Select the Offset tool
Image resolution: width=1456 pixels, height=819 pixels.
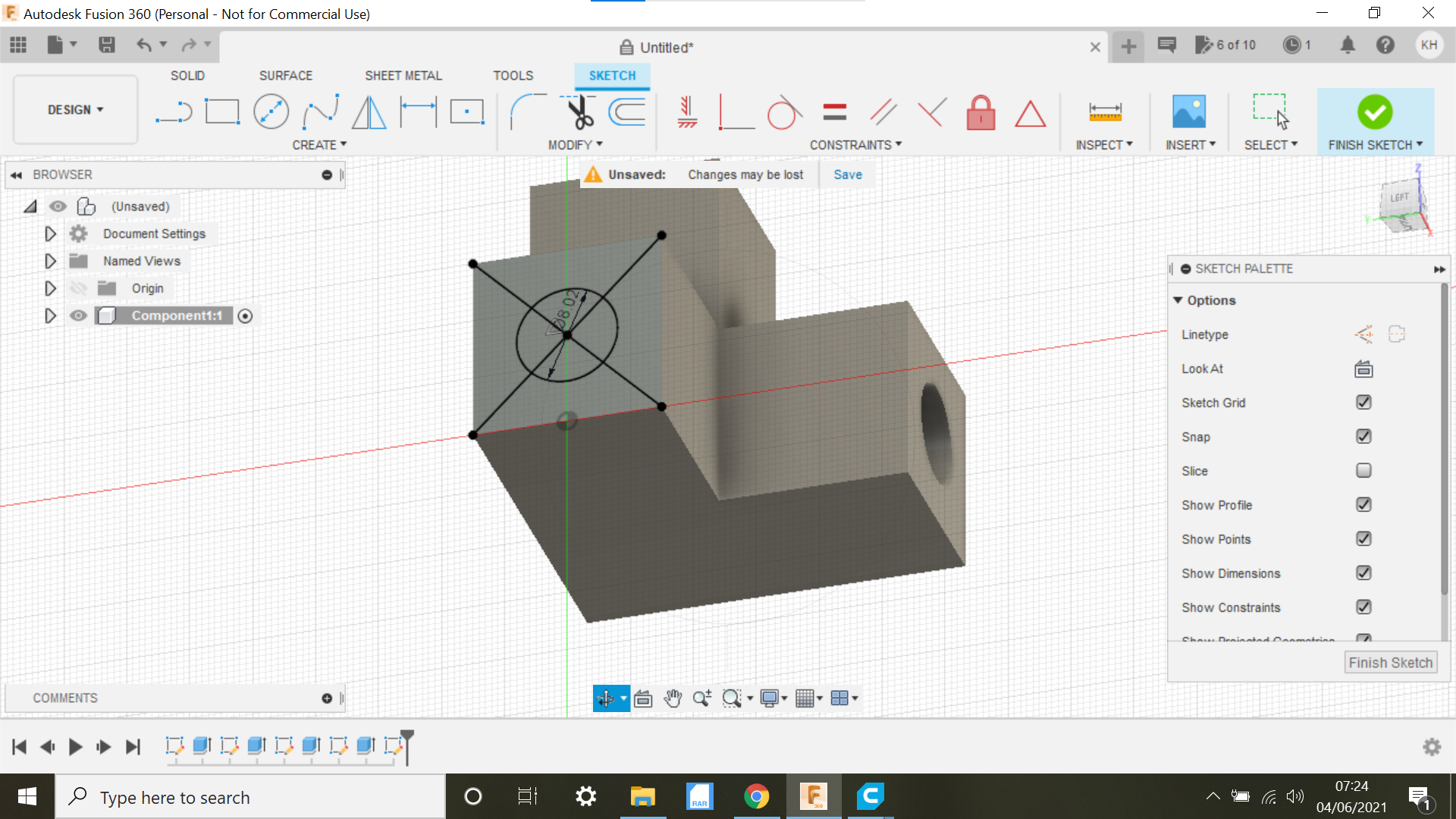click(x=627, y=111)
